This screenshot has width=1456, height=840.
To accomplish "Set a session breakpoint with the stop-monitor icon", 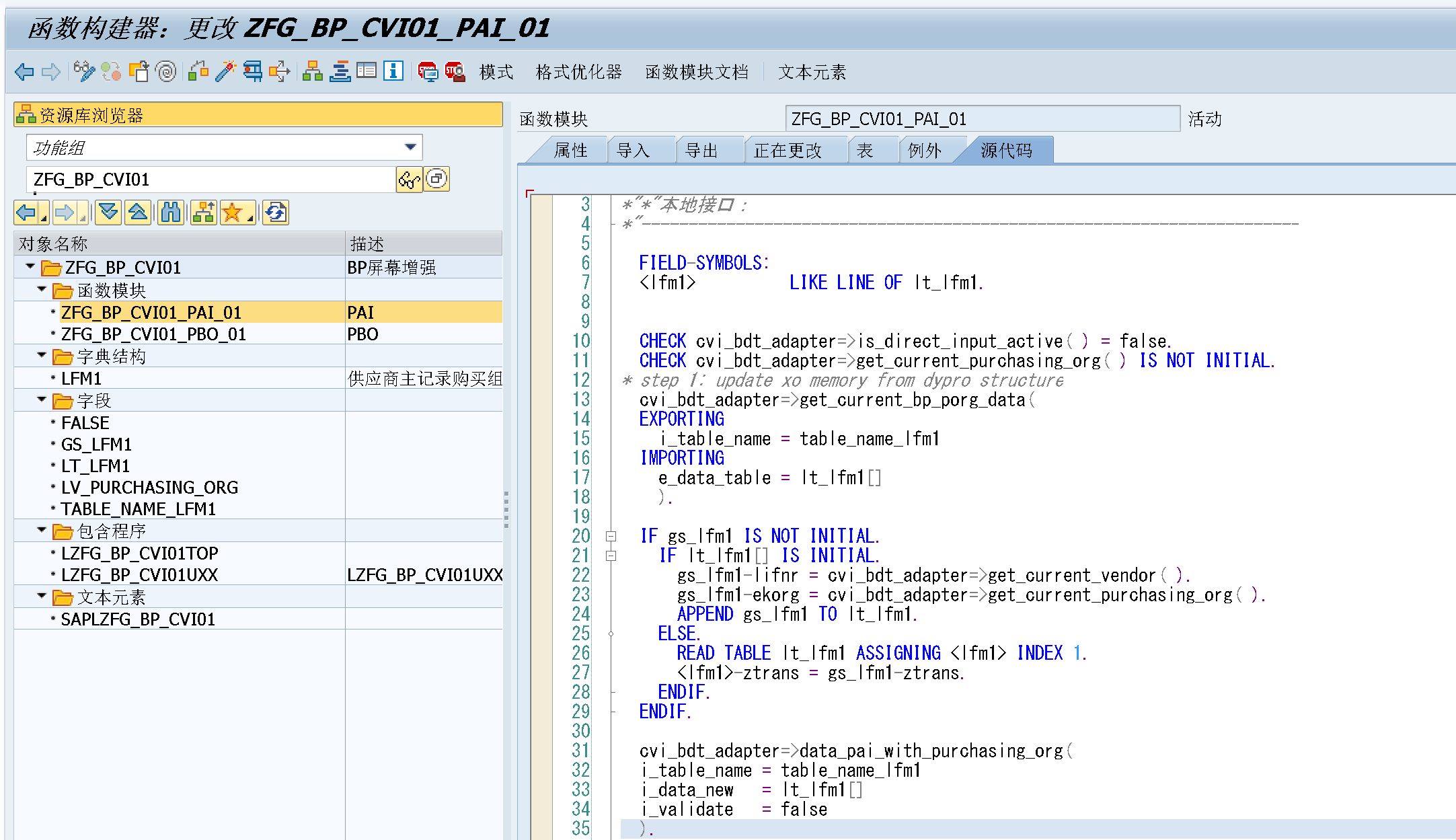I will click(427, 71).
